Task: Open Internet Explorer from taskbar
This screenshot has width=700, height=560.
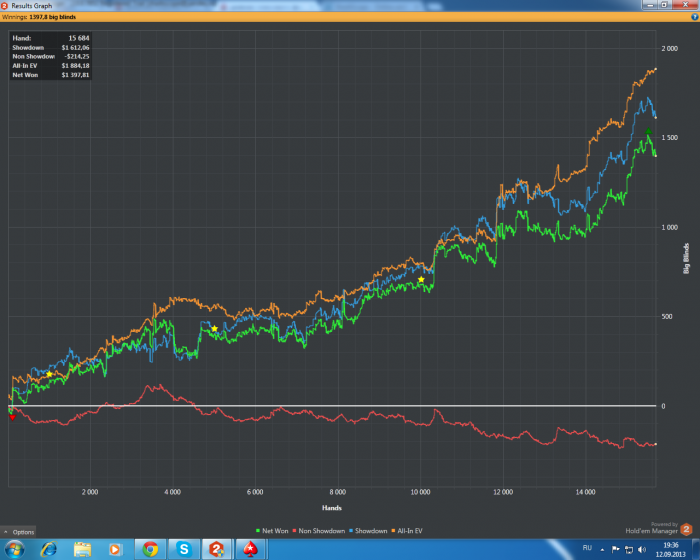Action: (x=49, y=549)
